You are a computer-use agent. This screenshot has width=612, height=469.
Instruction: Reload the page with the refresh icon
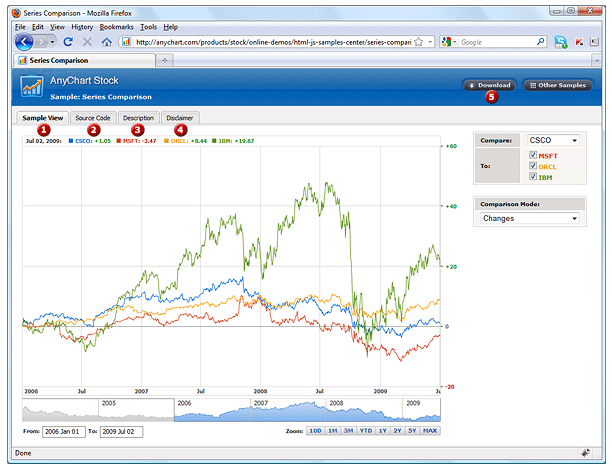click(68, 42)
